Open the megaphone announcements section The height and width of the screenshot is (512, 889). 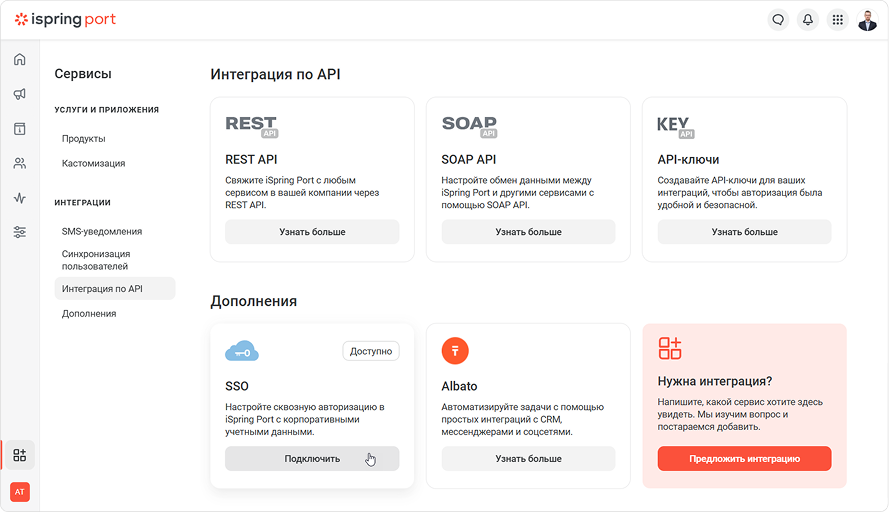[x=20, y=94]
